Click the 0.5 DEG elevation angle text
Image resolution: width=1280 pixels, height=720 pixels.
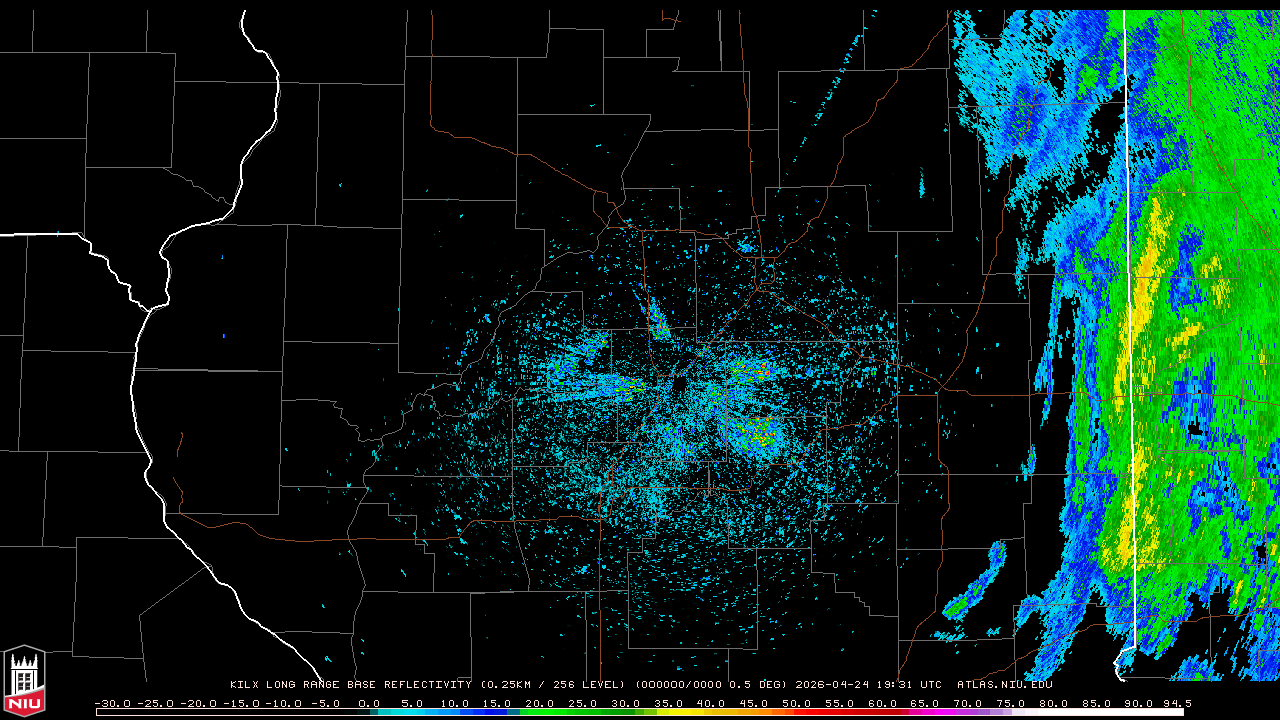[761, 685]
